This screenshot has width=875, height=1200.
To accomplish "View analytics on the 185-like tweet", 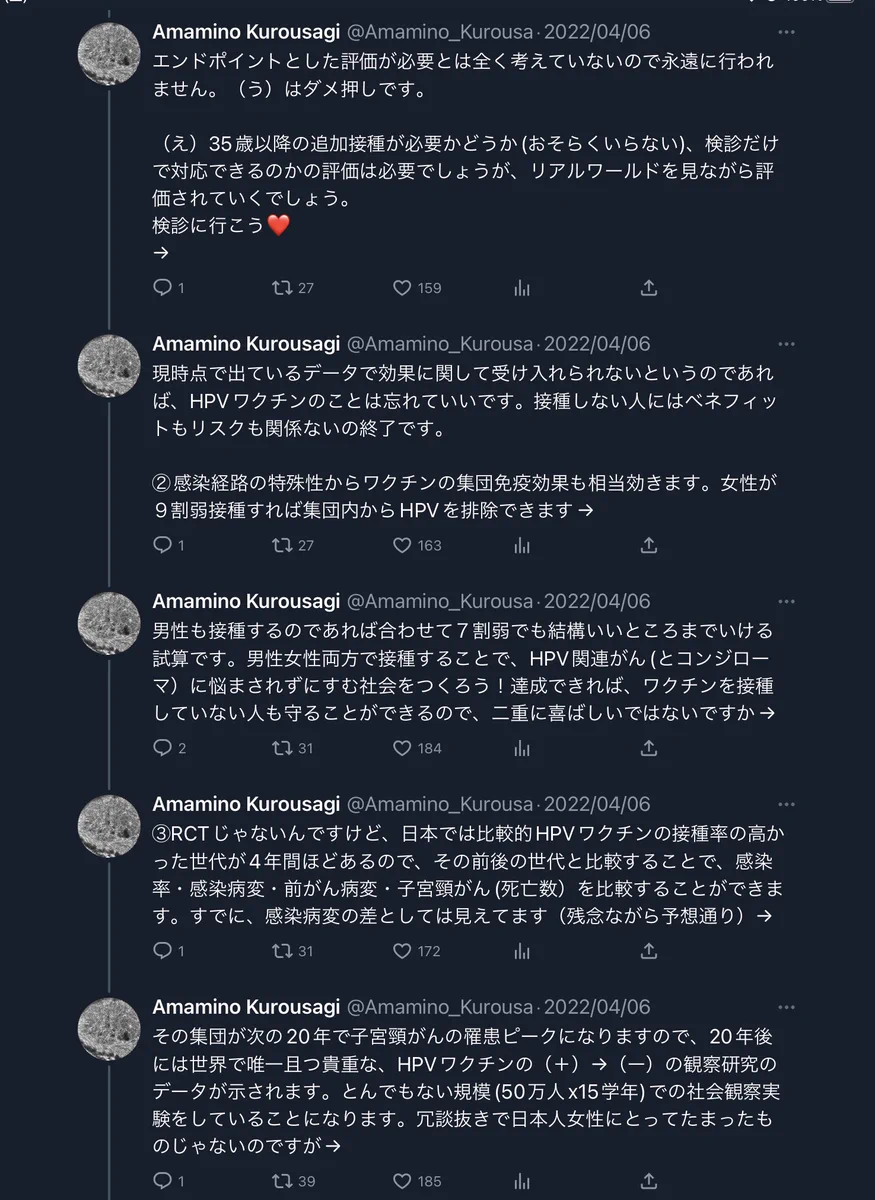I will [x=522, y=1180].
